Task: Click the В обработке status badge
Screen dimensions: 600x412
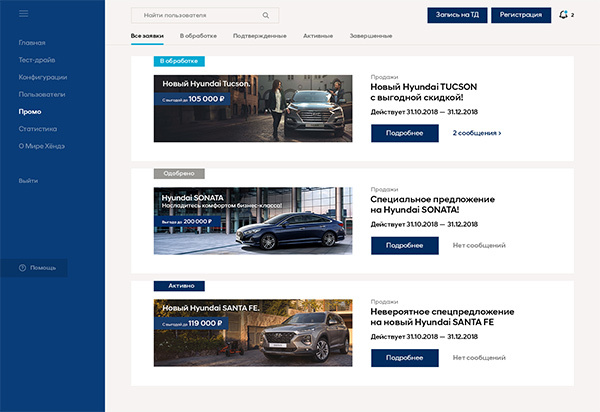Action: pyautogui.click(x=179, y=61)
